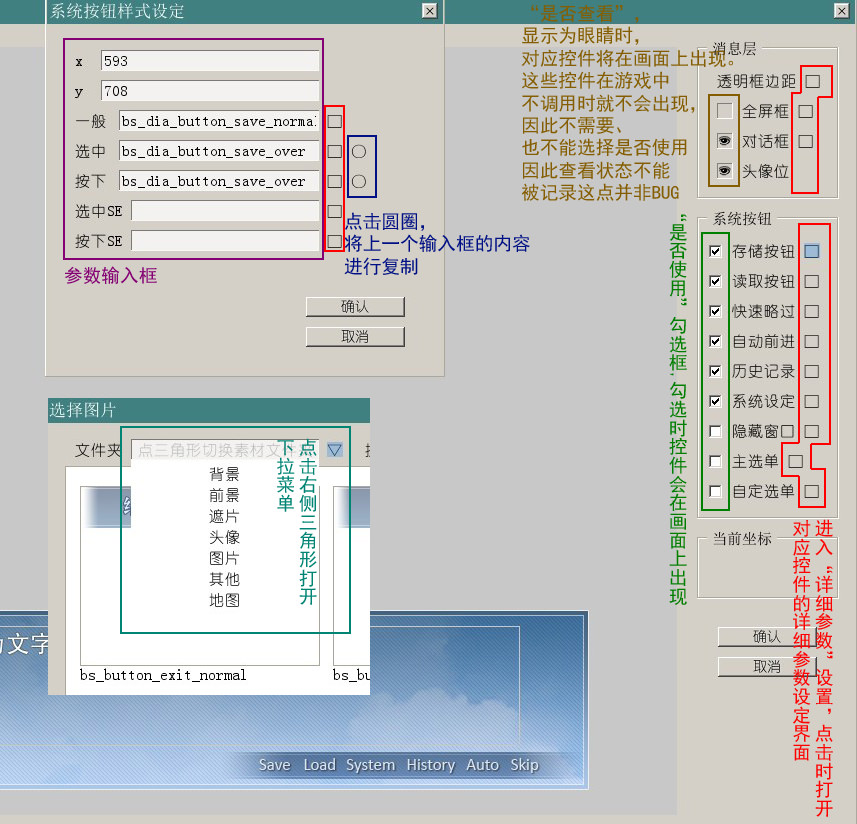
Task: Toggle the 头像位 eye visibility
Action: 725,171
